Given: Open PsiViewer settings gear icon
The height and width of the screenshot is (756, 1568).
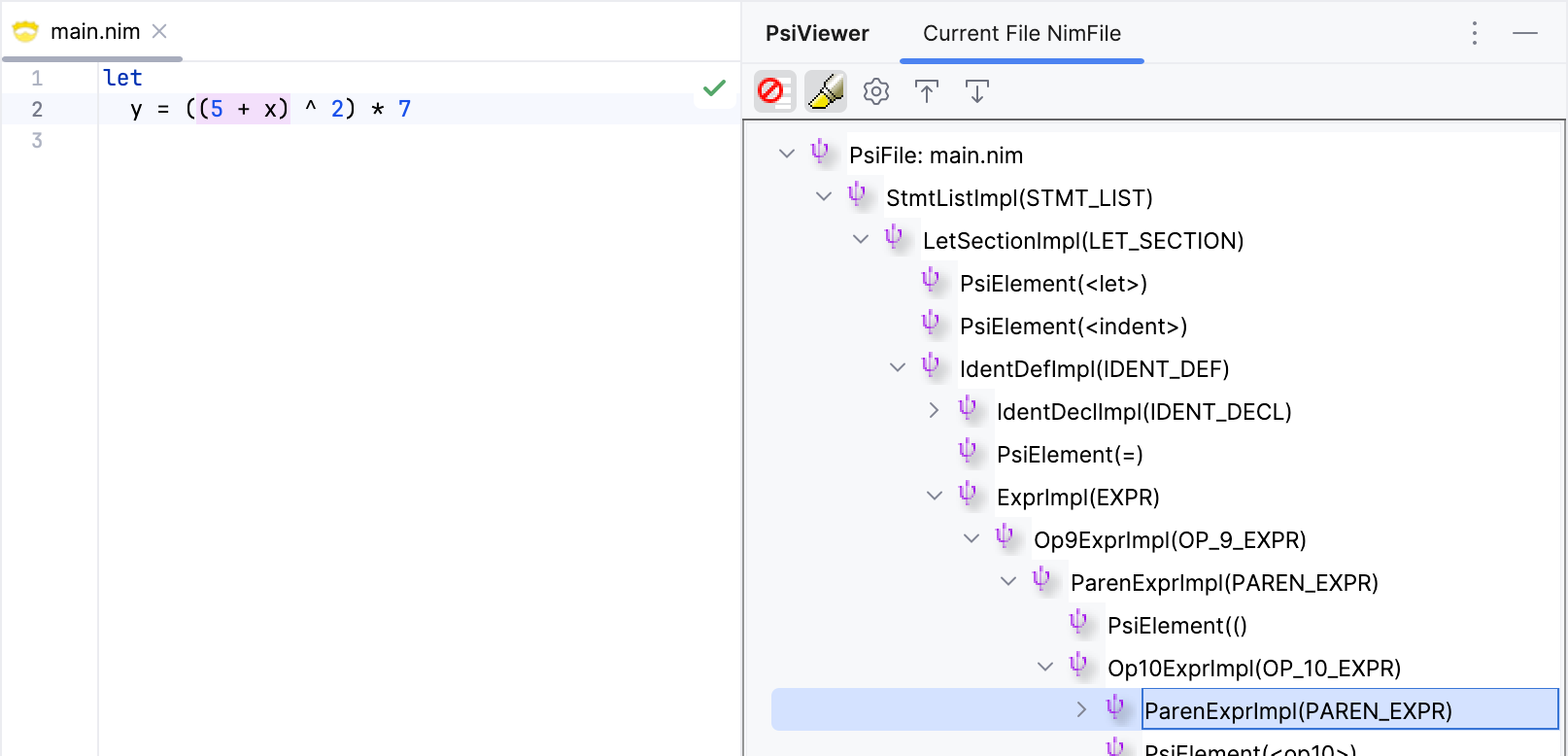Looking at the screenshot, I should click(876, 91).
